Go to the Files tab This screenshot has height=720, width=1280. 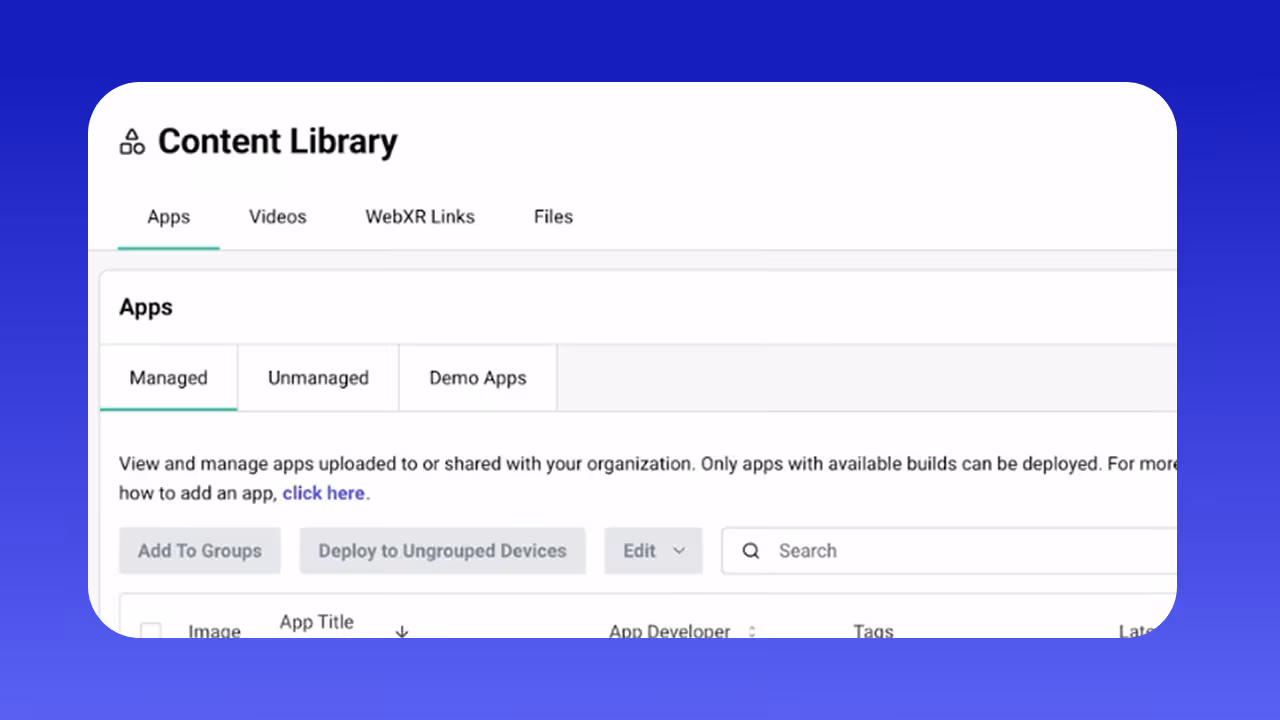point(553,217)
